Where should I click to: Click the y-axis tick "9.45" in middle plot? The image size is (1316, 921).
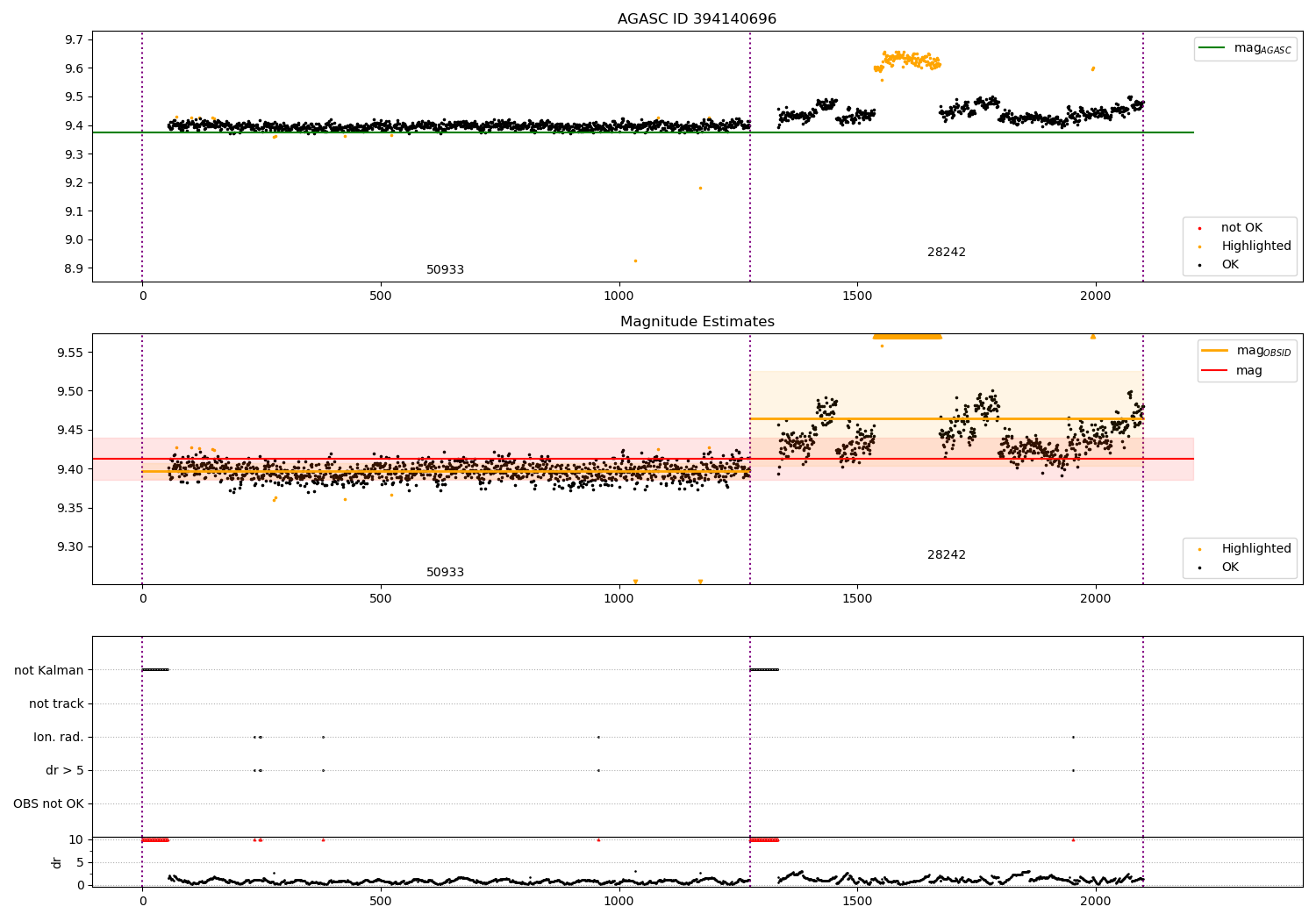point(71,431)
